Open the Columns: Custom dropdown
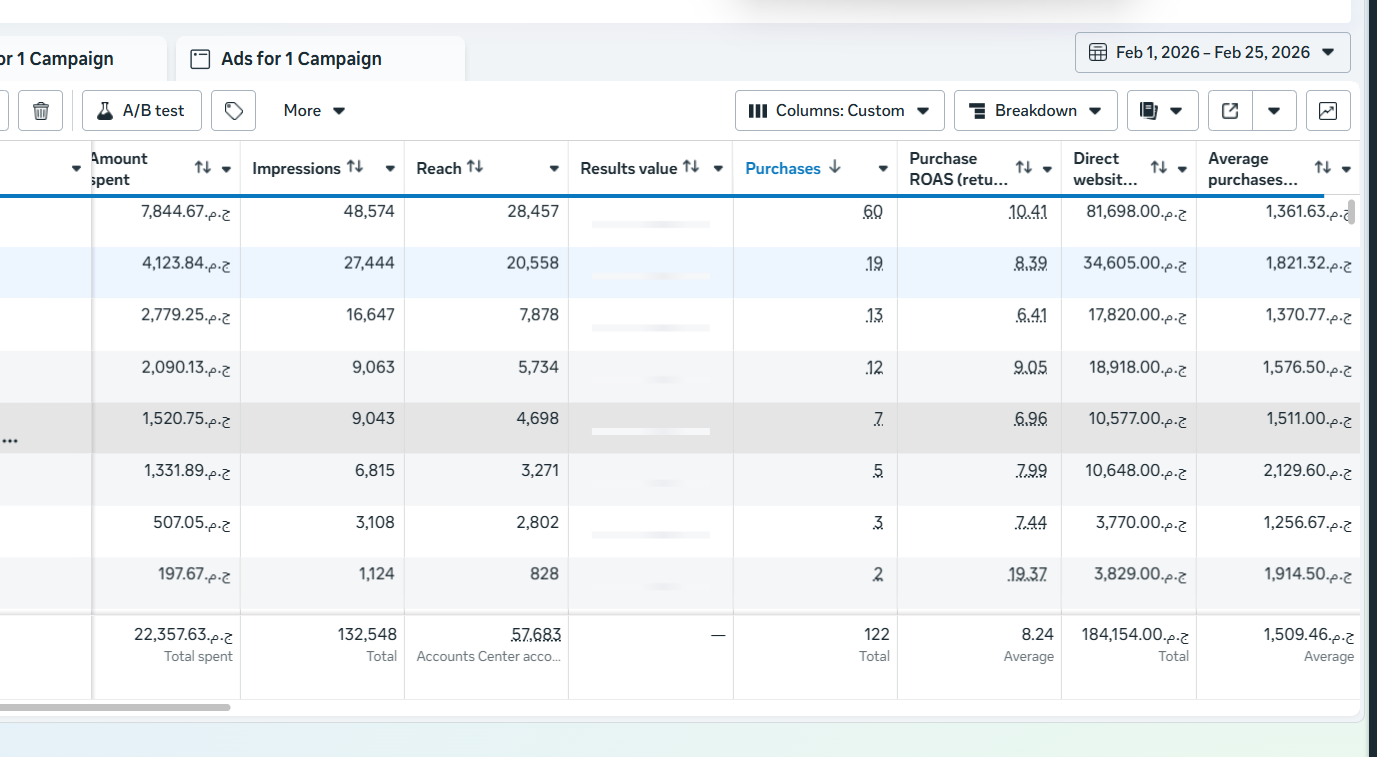The width and height of the screenshot is (1377, 757). [839, 111]
